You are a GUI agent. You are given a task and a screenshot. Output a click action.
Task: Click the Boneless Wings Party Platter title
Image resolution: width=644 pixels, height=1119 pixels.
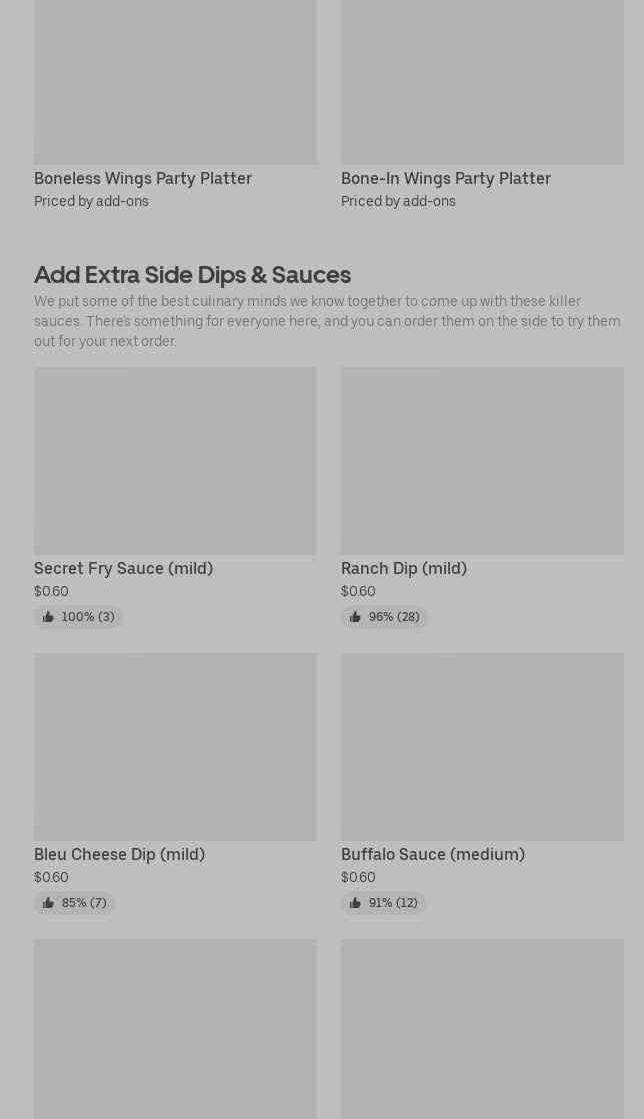[143, 178]
